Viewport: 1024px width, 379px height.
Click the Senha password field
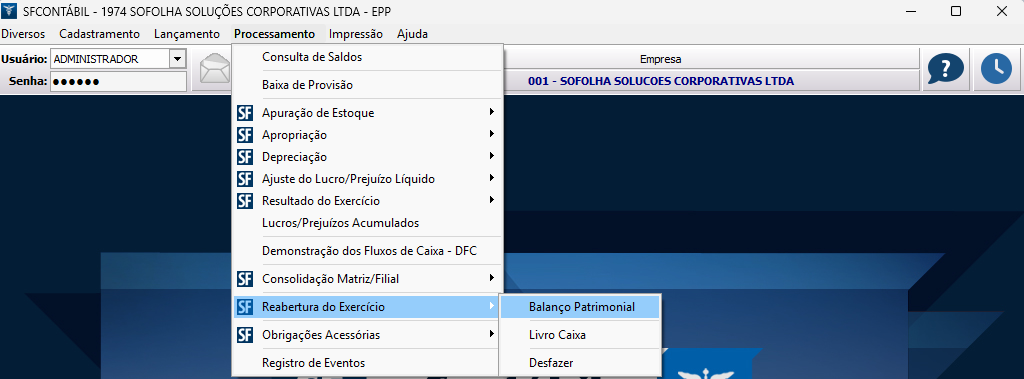(x=118, y=82)
